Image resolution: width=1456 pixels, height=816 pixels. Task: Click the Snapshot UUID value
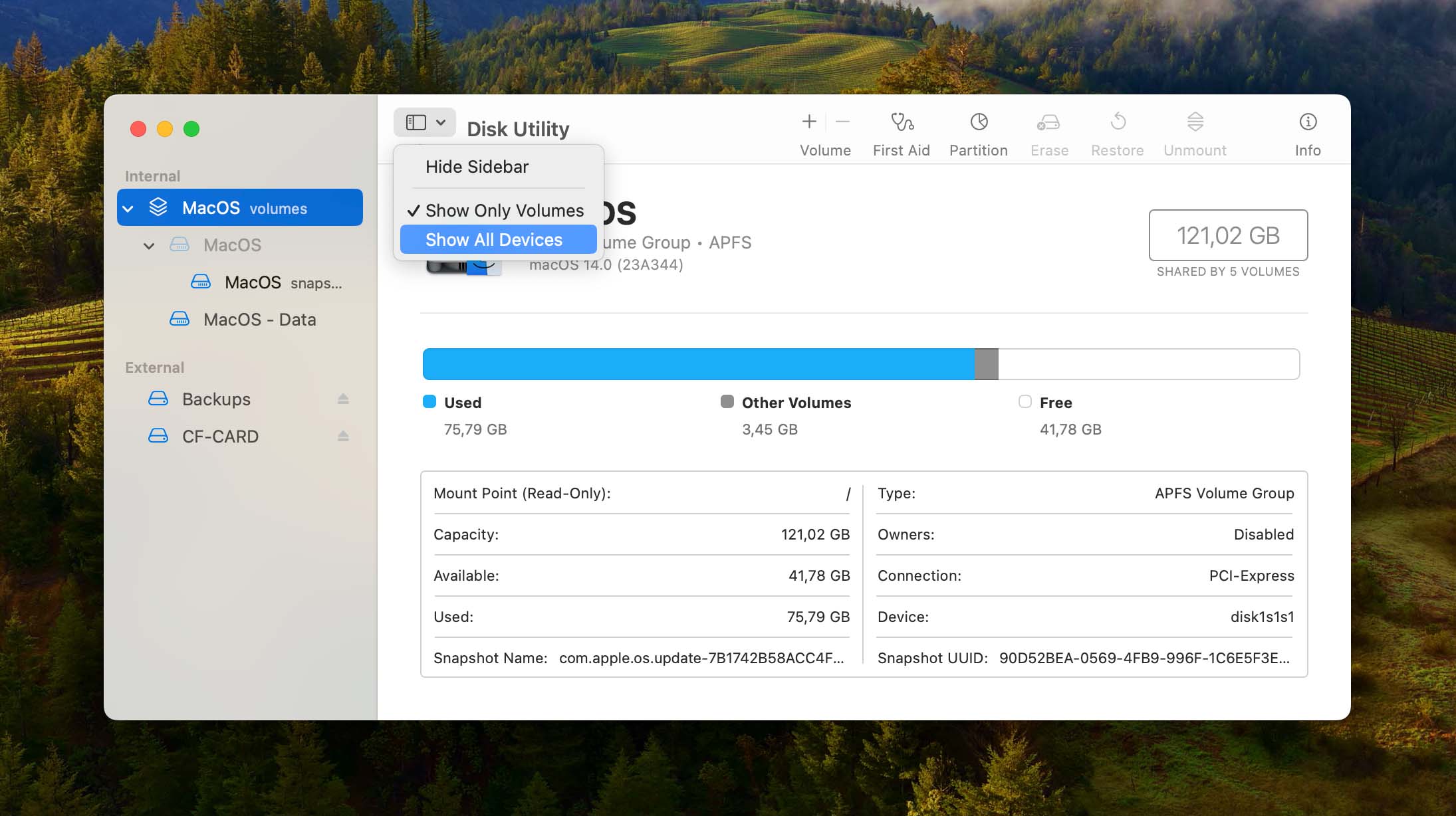pyautogui.click(x=1144, y=658)
